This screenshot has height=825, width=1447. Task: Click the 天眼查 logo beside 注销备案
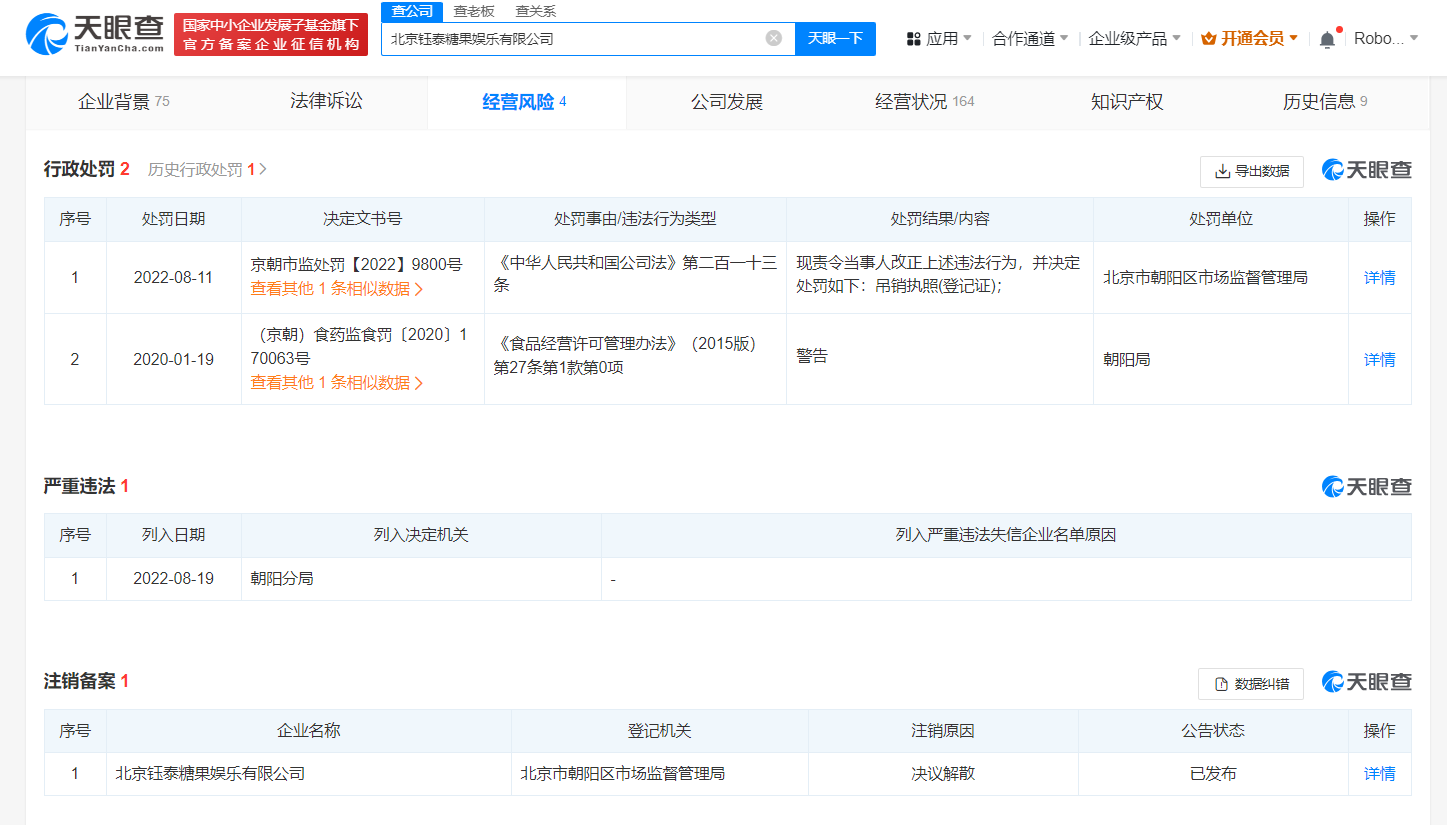1367,683
